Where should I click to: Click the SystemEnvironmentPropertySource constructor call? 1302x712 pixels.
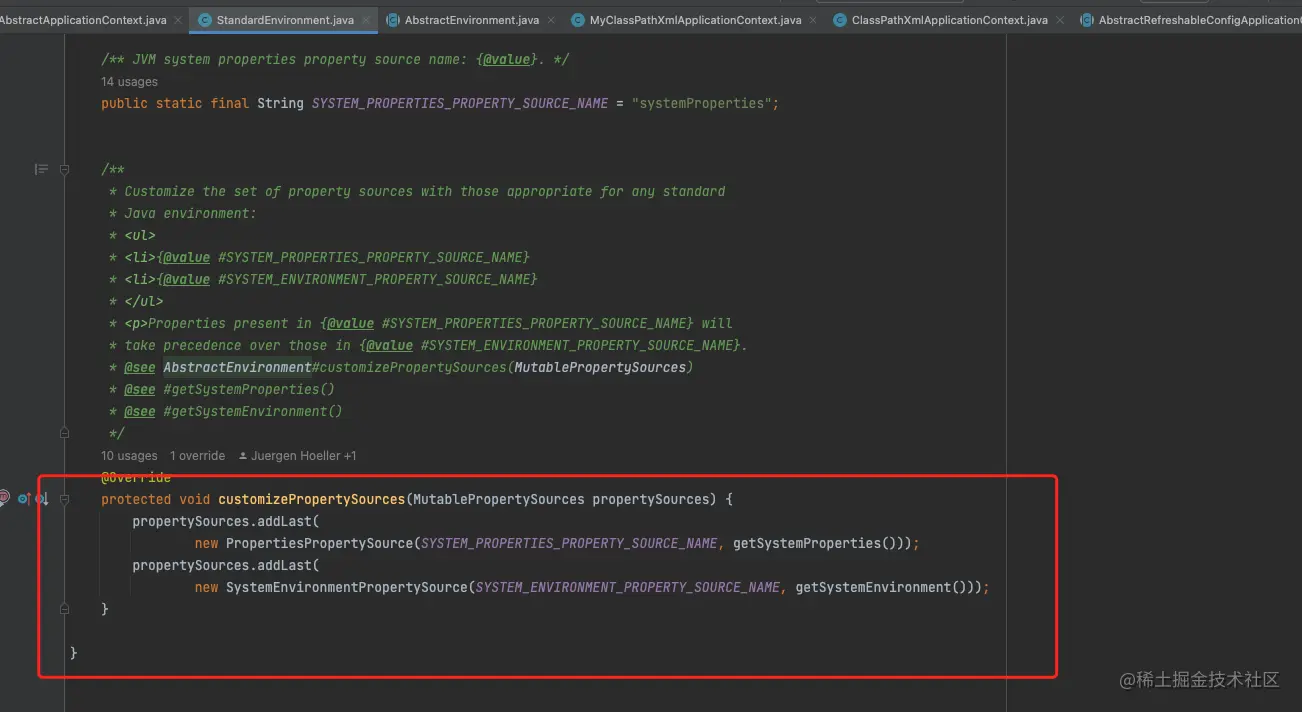[347, 587]
